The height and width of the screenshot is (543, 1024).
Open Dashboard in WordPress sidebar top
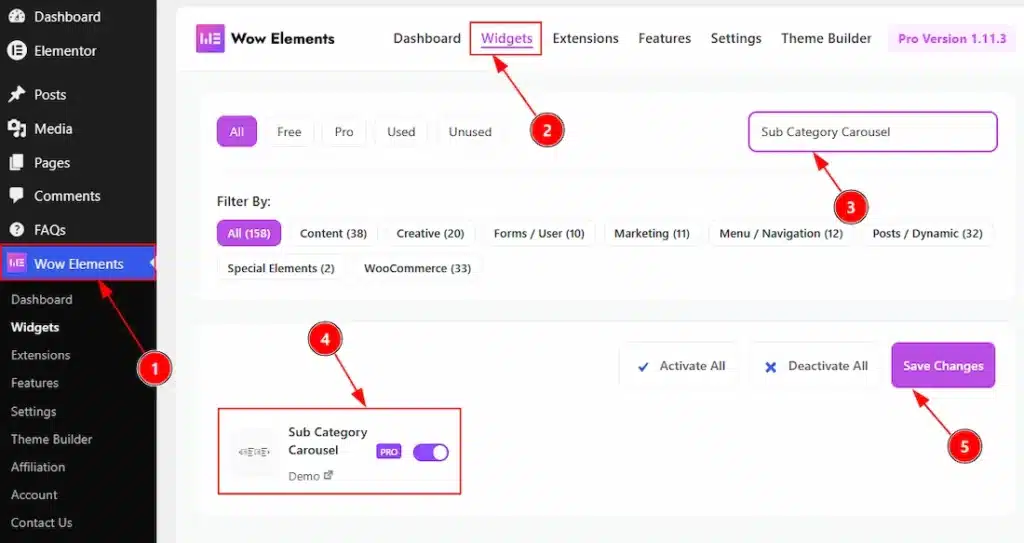click(67, 16)
